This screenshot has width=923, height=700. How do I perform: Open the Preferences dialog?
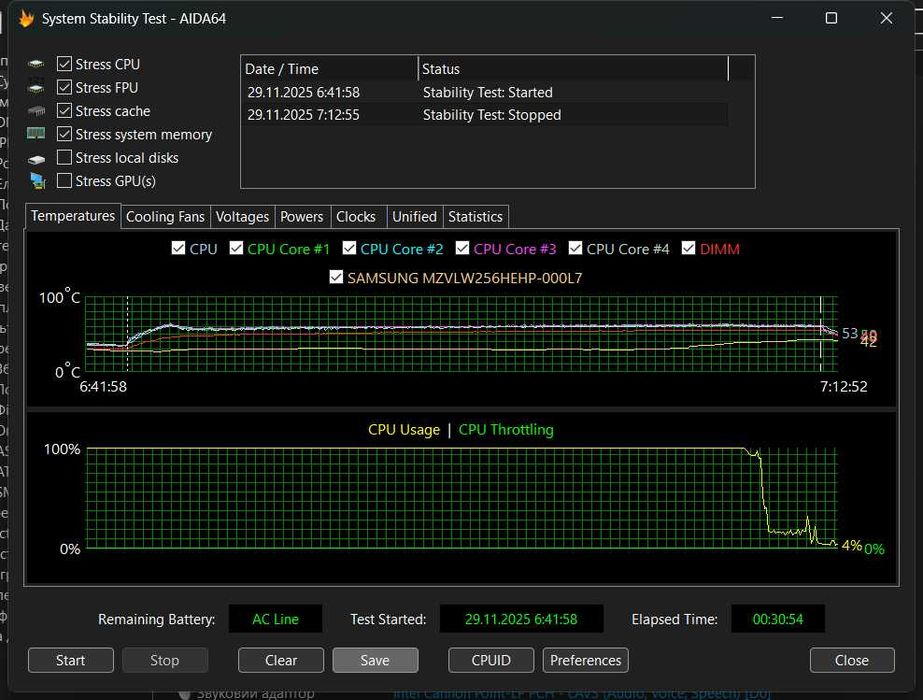pos(585,660)
